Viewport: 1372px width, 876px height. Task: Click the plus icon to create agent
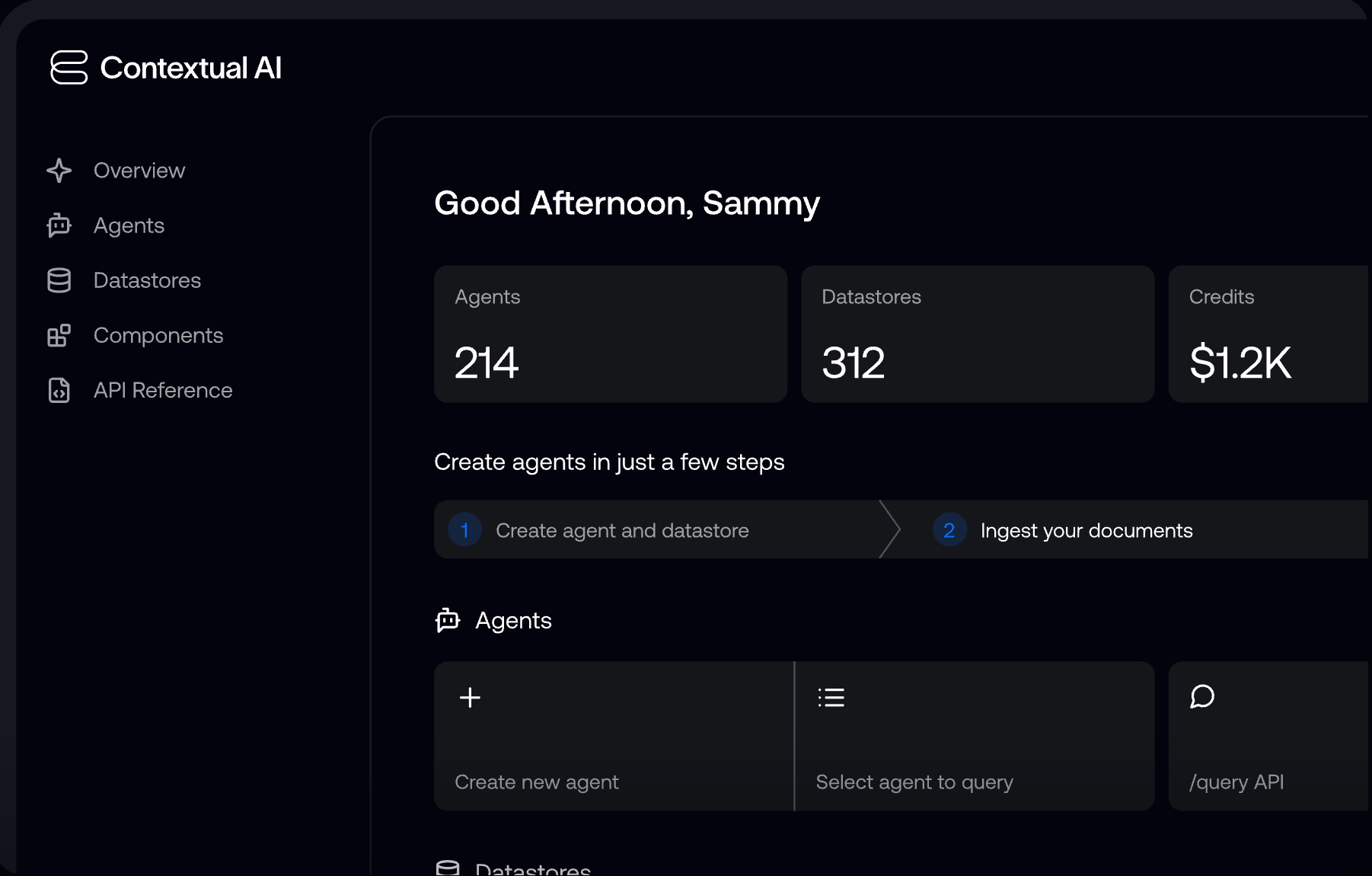[x=470, y=697]
